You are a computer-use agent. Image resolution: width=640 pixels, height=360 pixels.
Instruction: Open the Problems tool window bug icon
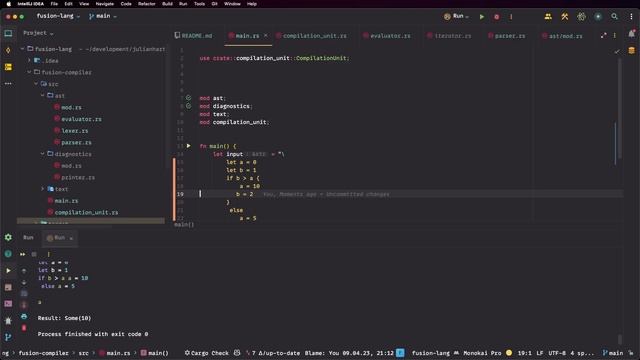pos(8,320)
